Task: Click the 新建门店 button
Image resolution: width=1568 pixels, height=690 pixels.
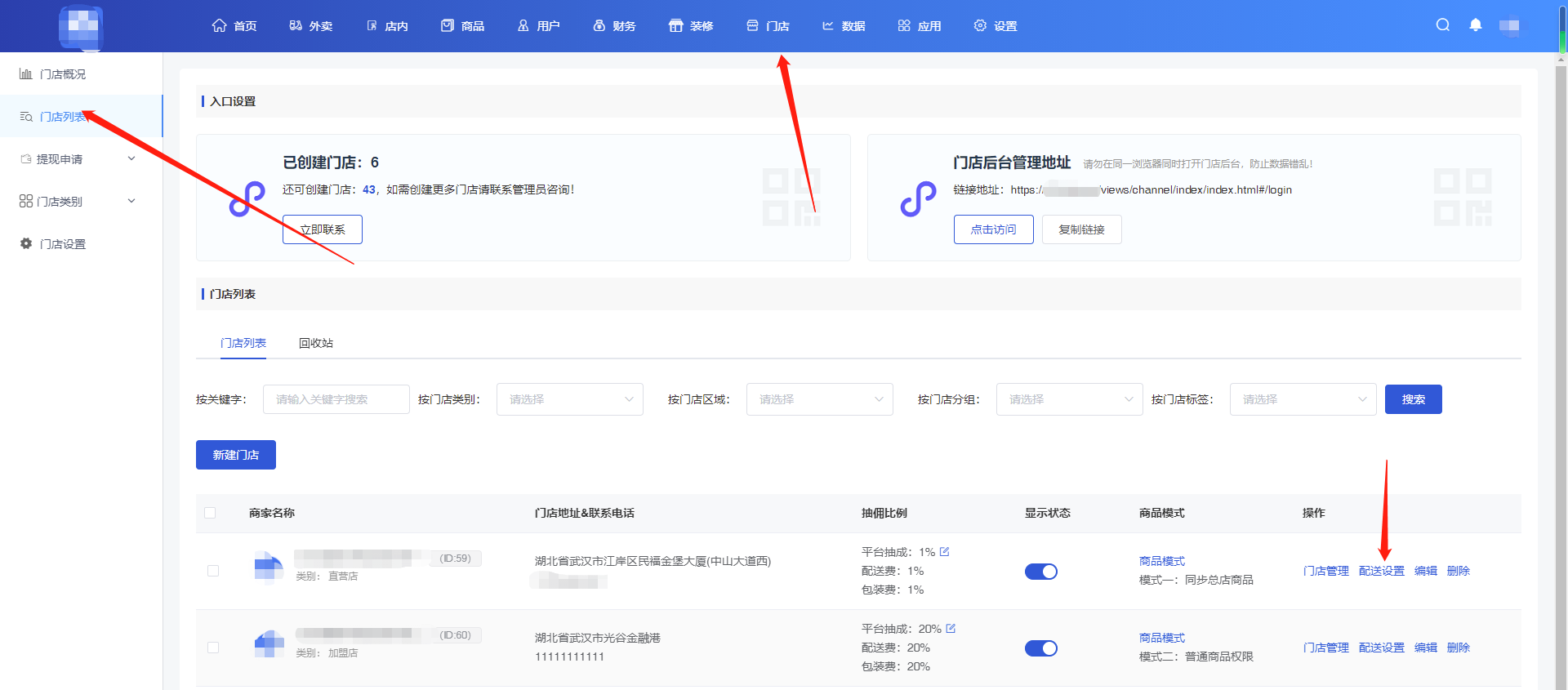Action: coord(235,455)
